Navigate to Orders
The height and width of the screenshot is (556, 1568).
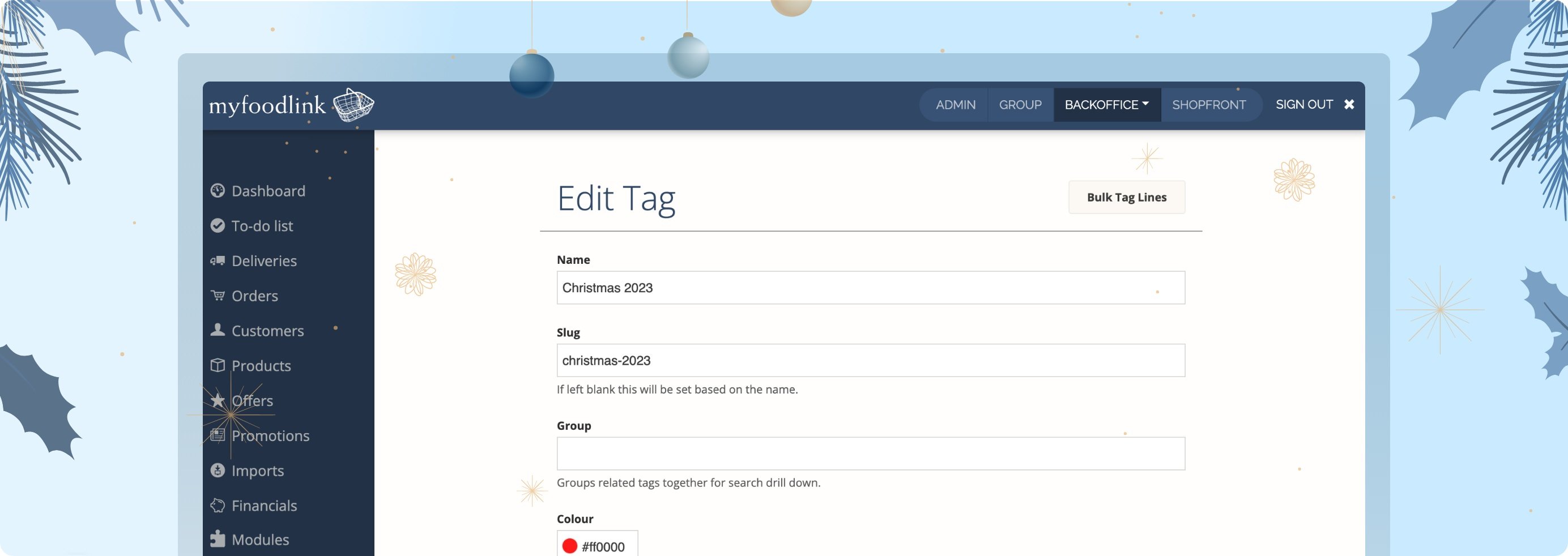click(x=254, y=296)
